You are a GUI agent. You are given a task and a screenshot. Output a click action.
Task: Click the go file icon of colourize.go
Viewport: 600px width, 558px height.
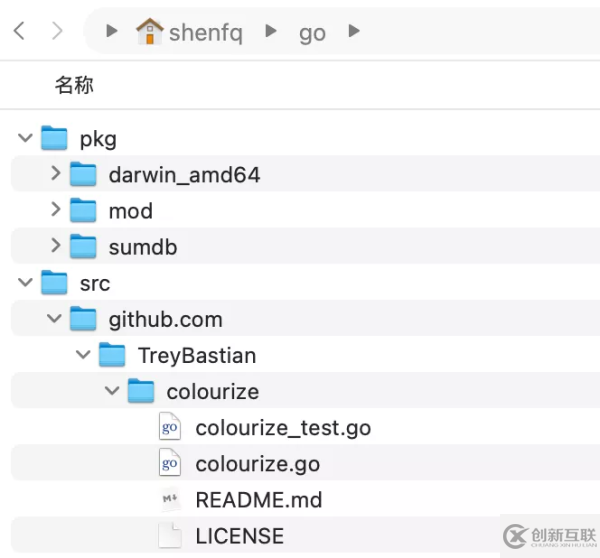point(170,462)
